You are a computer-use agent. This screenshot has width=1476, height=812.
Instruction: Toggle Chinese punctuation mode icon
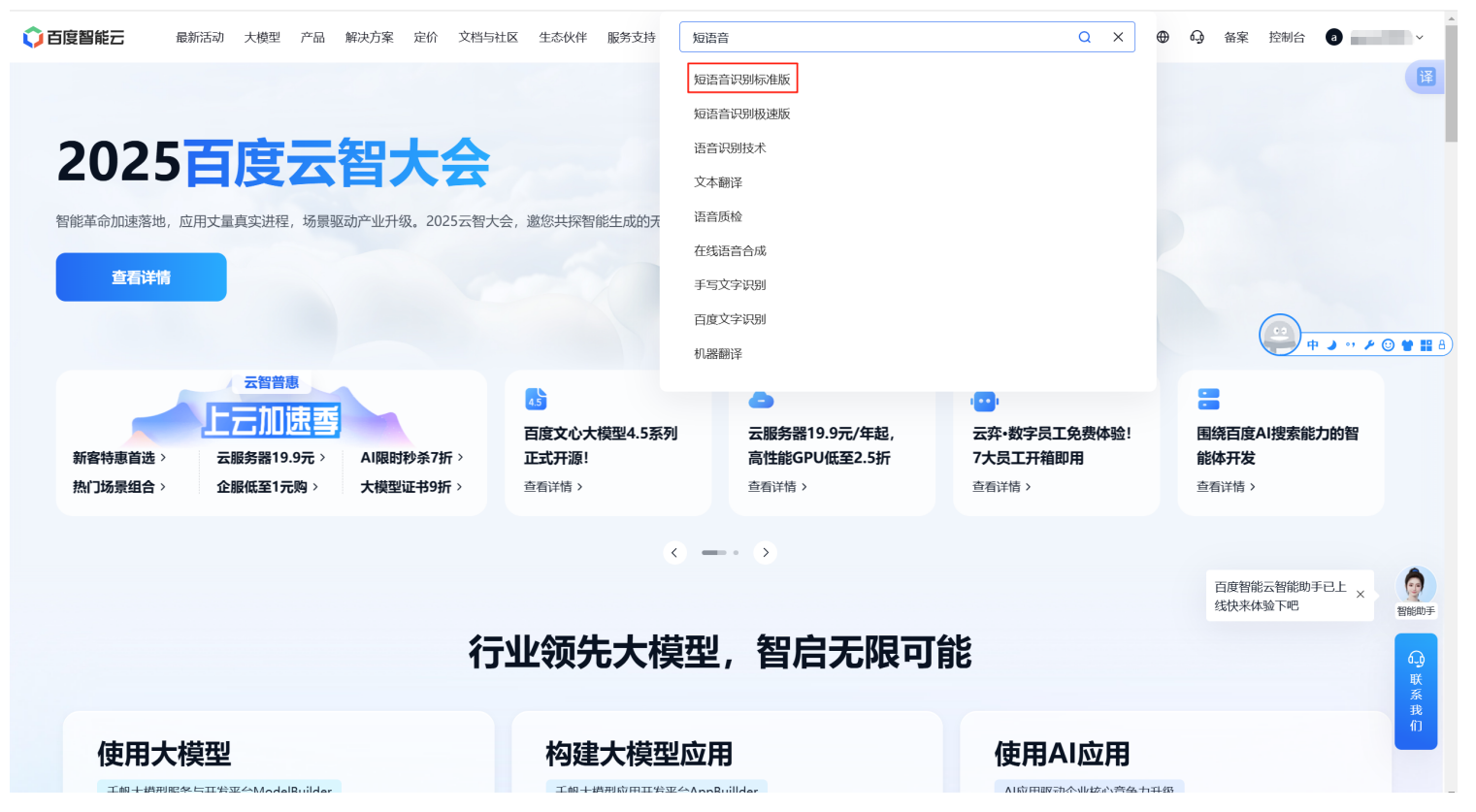coord(1350,345)
